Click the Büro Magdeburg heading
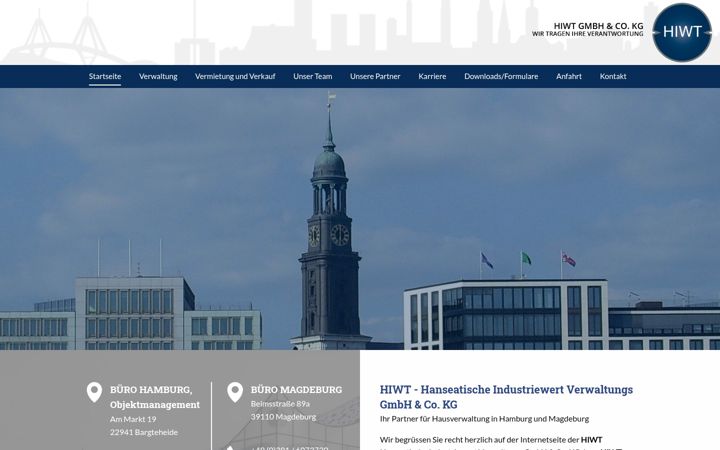The width and height of the screenshot is (720, 450). coord(296,390)
